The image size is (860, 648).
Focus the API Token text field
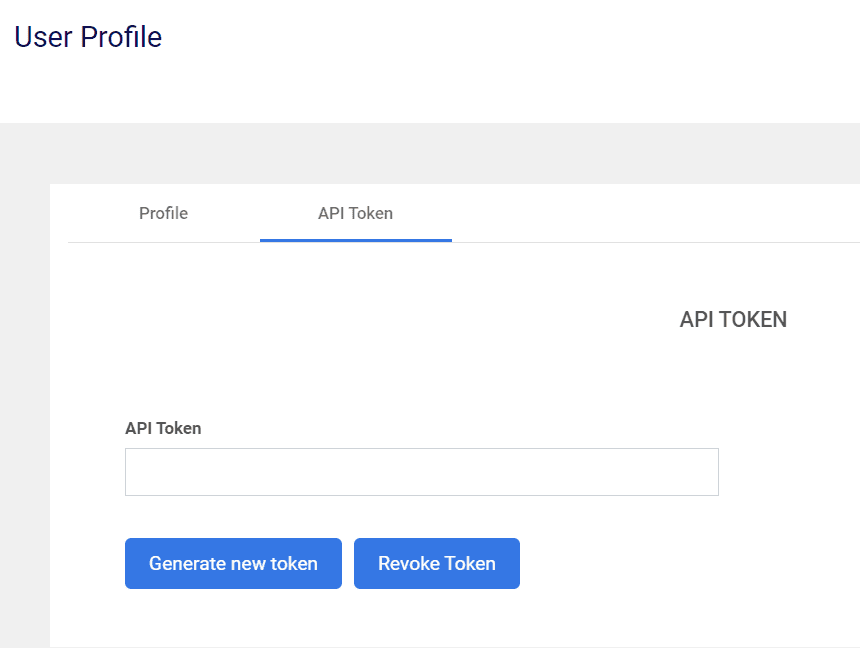coord(422,472)
